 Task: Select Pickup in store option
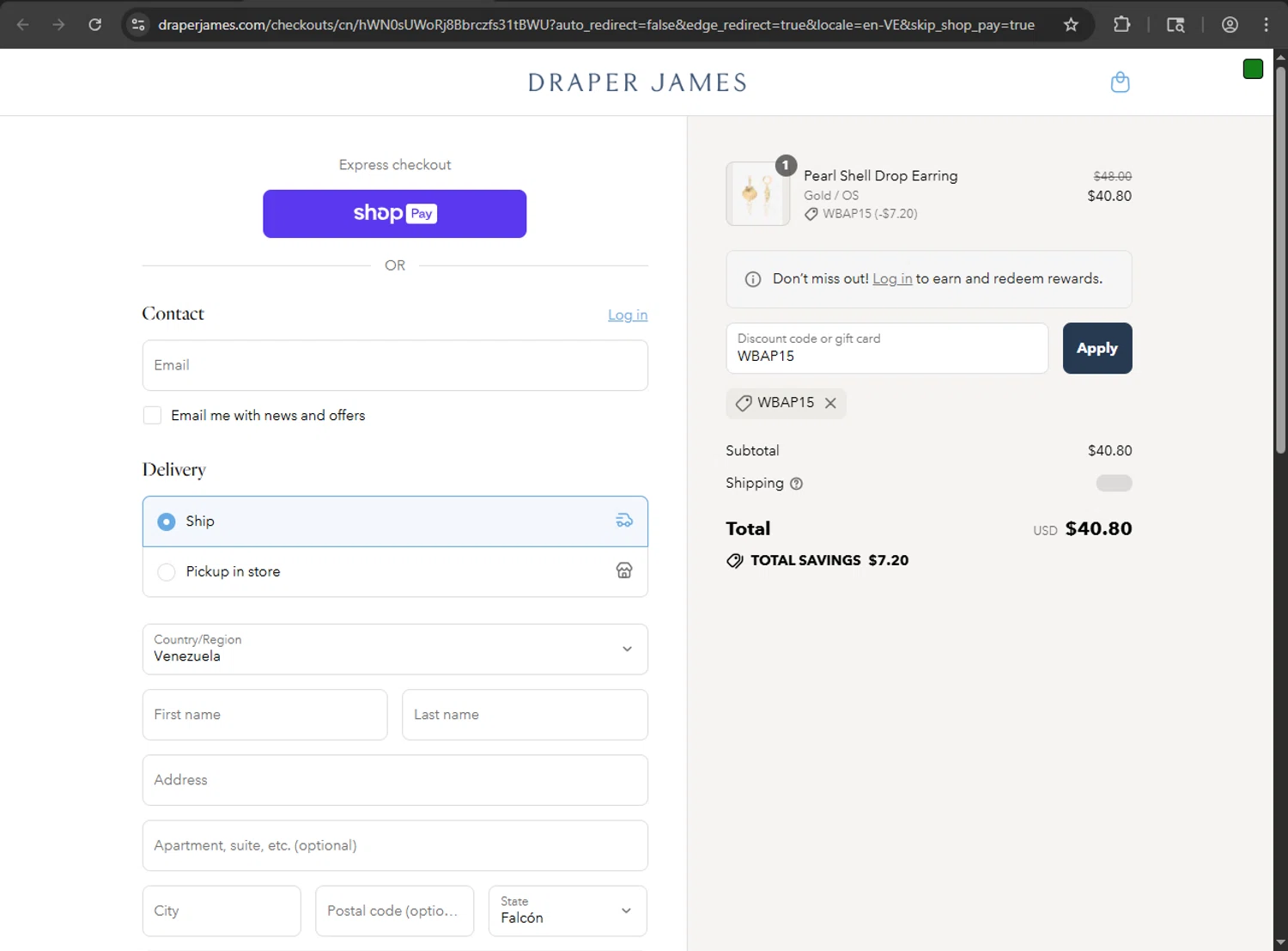coord(395,572)
